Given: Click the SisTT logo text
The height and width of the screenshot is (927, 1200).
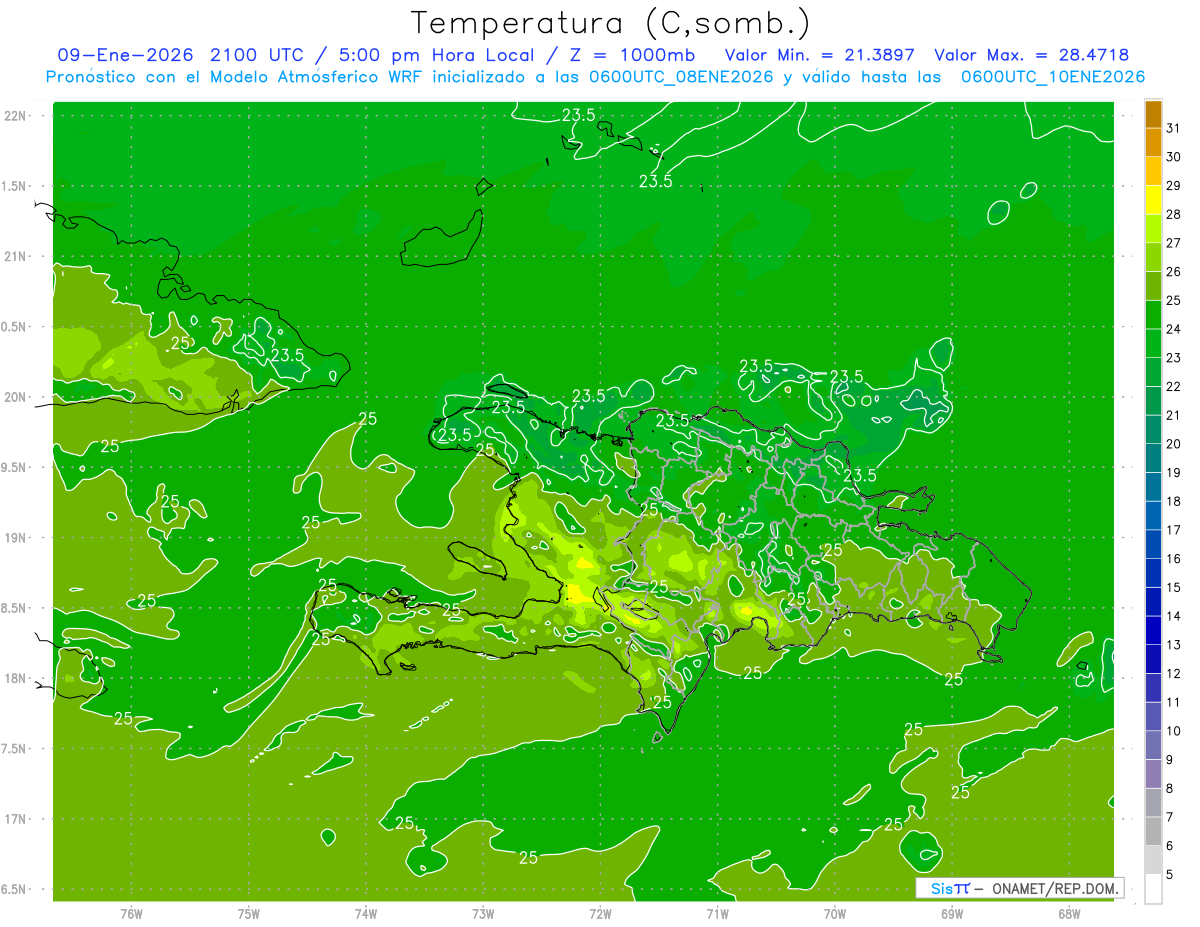Looking at the screenshot, I should 950,888.
